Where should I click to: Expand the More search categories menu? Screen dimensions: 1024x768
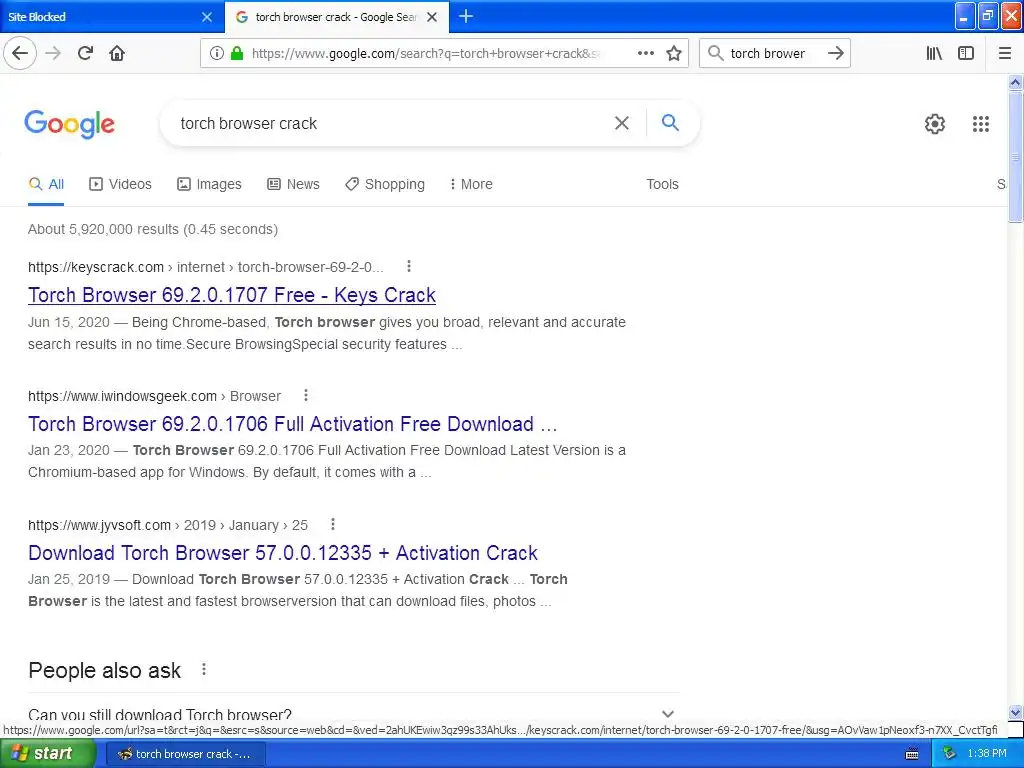[x=471, y=184]
